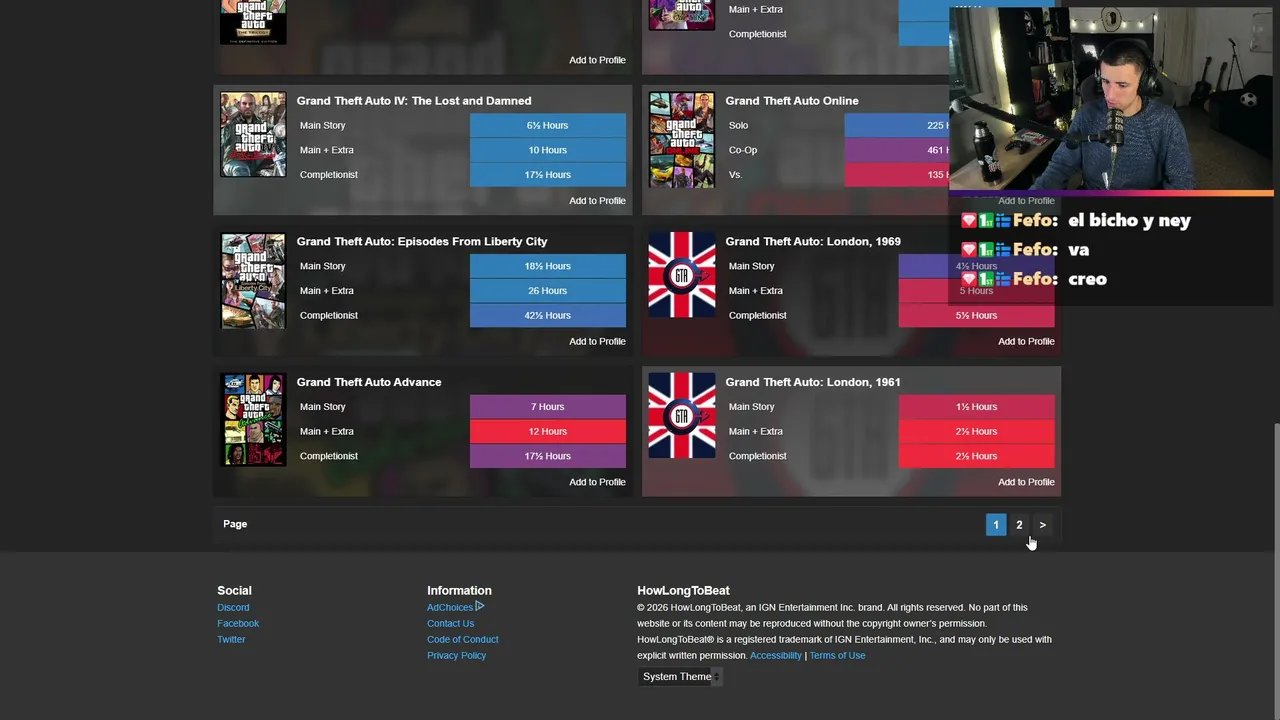1280x720 pixels.
Task: Add London, 1961 to profile
Action: tap(1026, 482)
